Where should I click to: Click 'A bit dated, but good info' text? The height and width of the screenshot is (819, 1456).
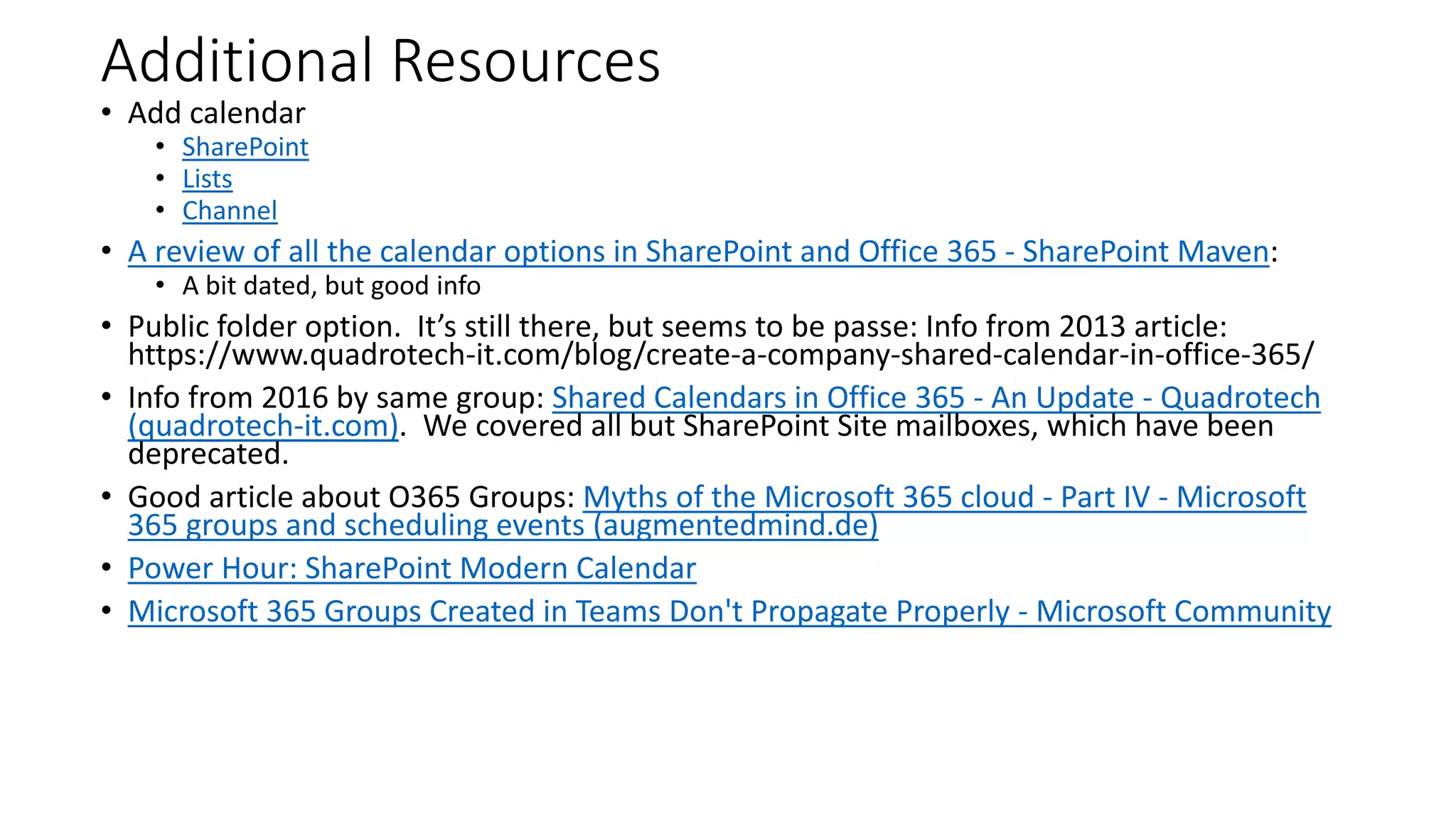[x=331, y=286]
